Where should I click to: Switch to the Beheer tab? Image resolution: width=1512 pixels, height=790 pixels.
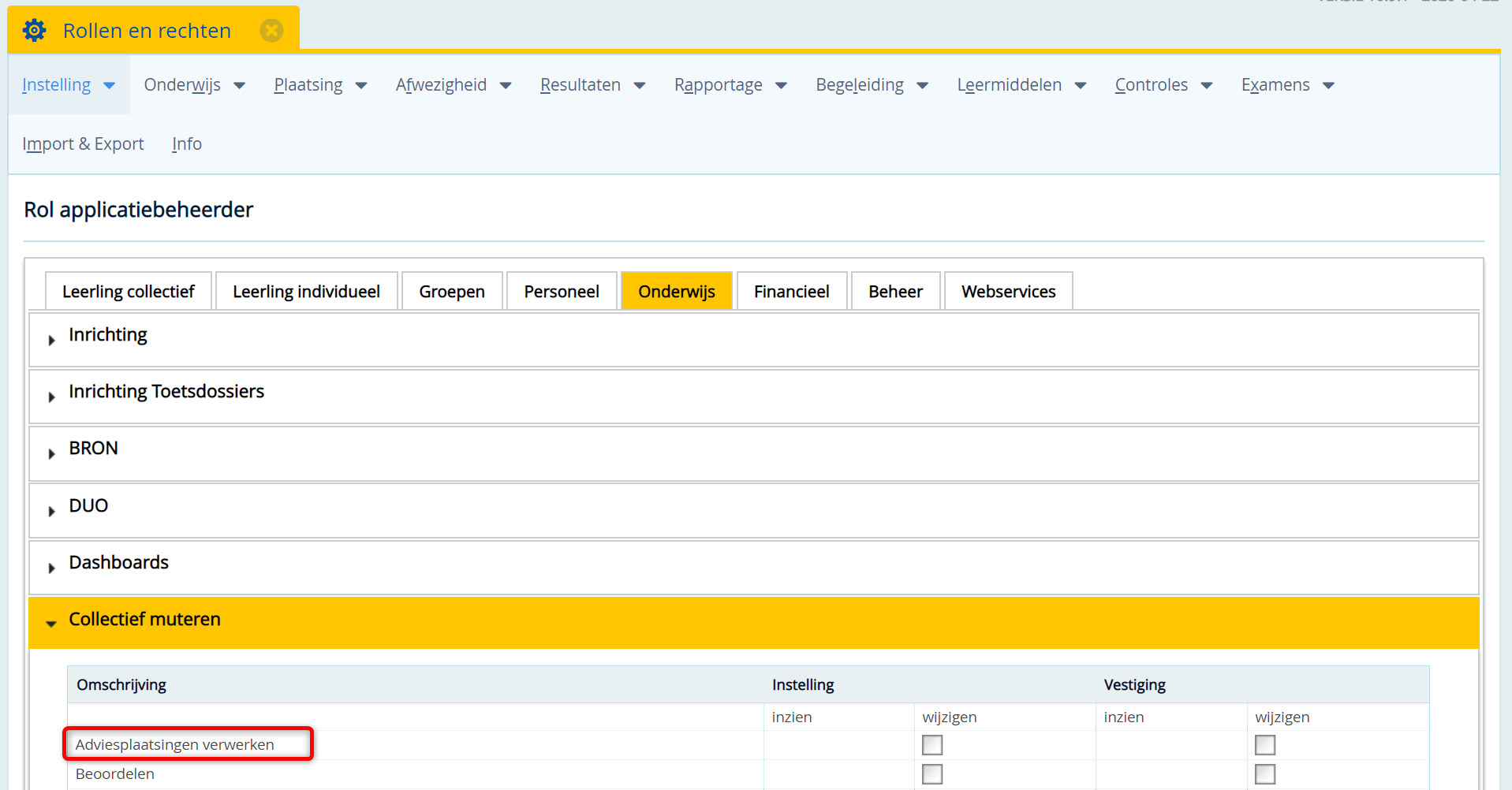pyautogui.click(x=896, y=292)
